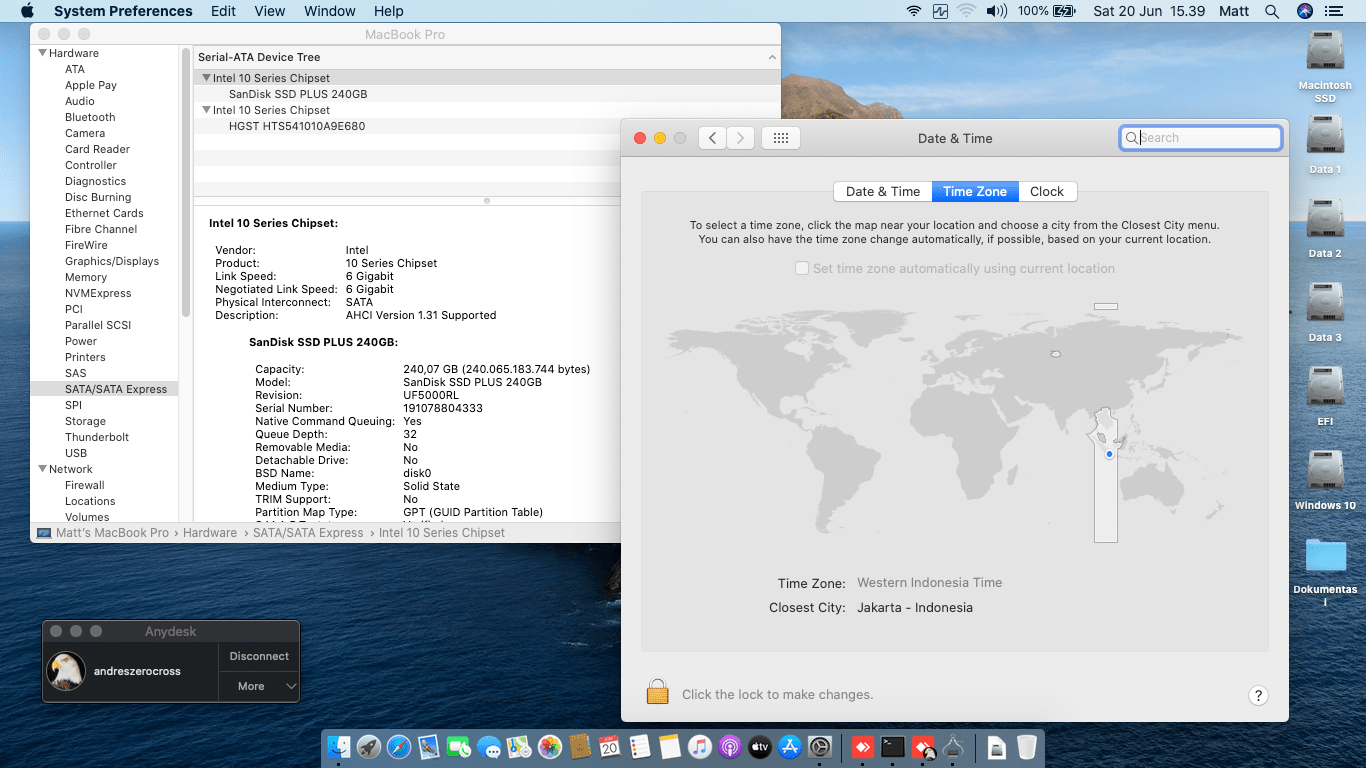Screen dimensions: 1366x768
Task: Click the lock icon to make changes
Action: (x=657, y=692)
